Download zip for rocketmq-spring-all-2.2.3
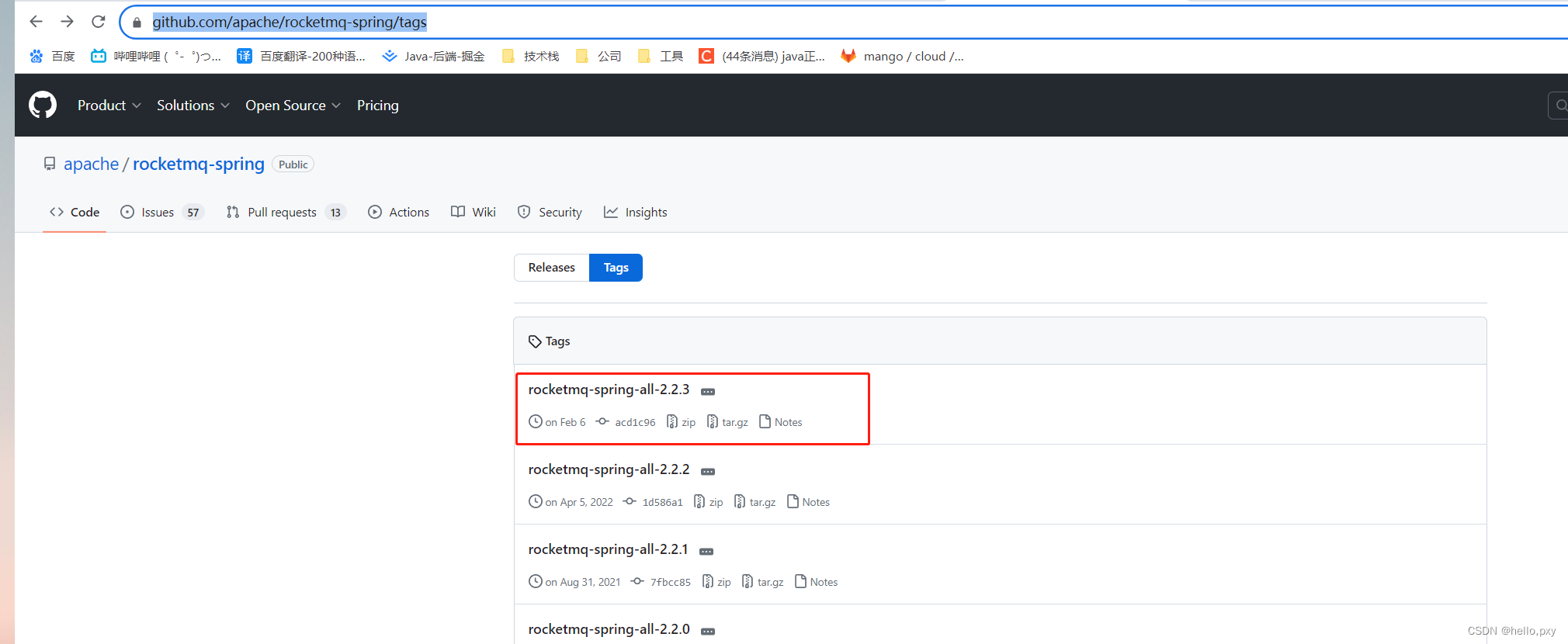 pos(682,422)
